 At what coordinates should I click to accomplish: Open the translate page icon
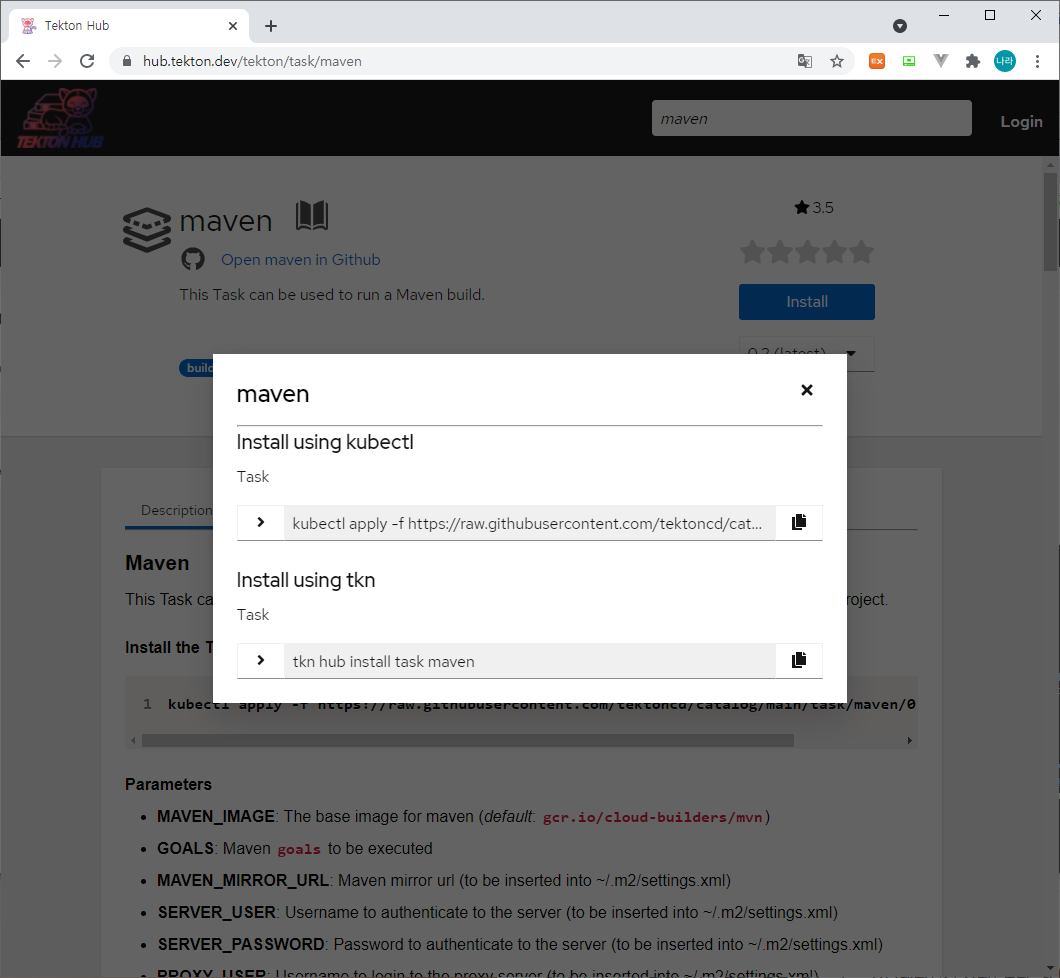pyautogui.click(x=804, y=62)
